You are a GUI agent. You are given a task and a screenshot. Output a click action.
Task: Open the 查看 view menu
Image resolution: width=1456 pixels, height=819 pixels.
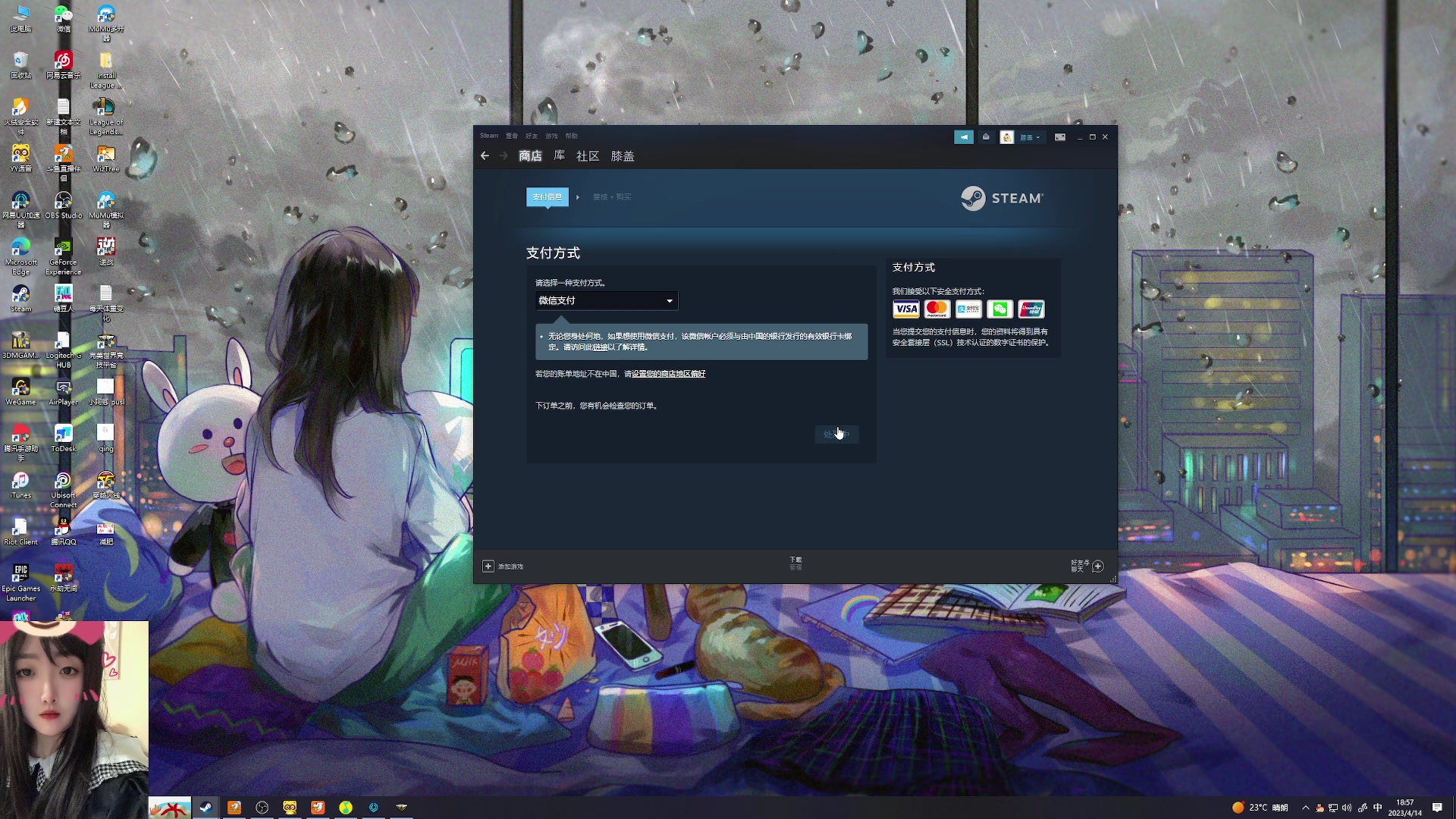pos(512,136)
